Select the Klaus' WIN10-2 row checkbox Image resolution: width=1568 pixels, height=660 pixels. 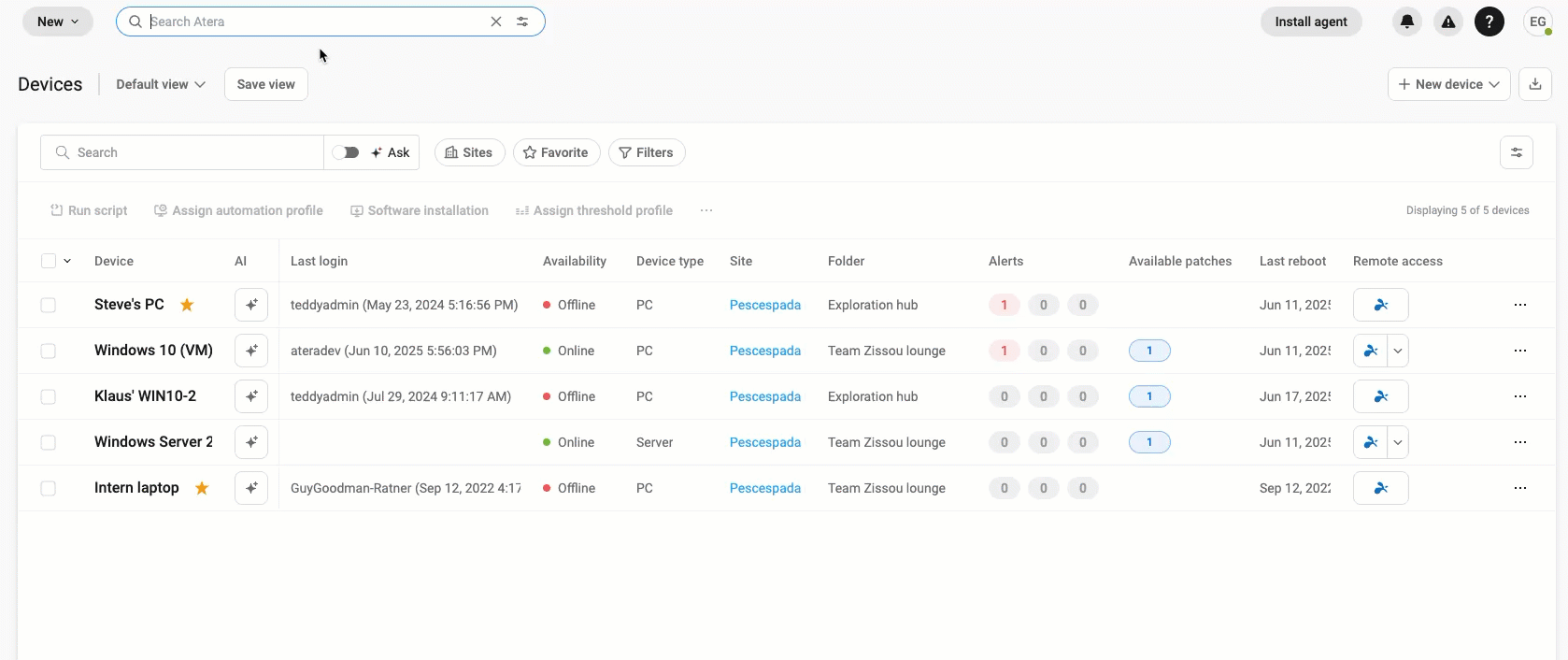[49, 396]
